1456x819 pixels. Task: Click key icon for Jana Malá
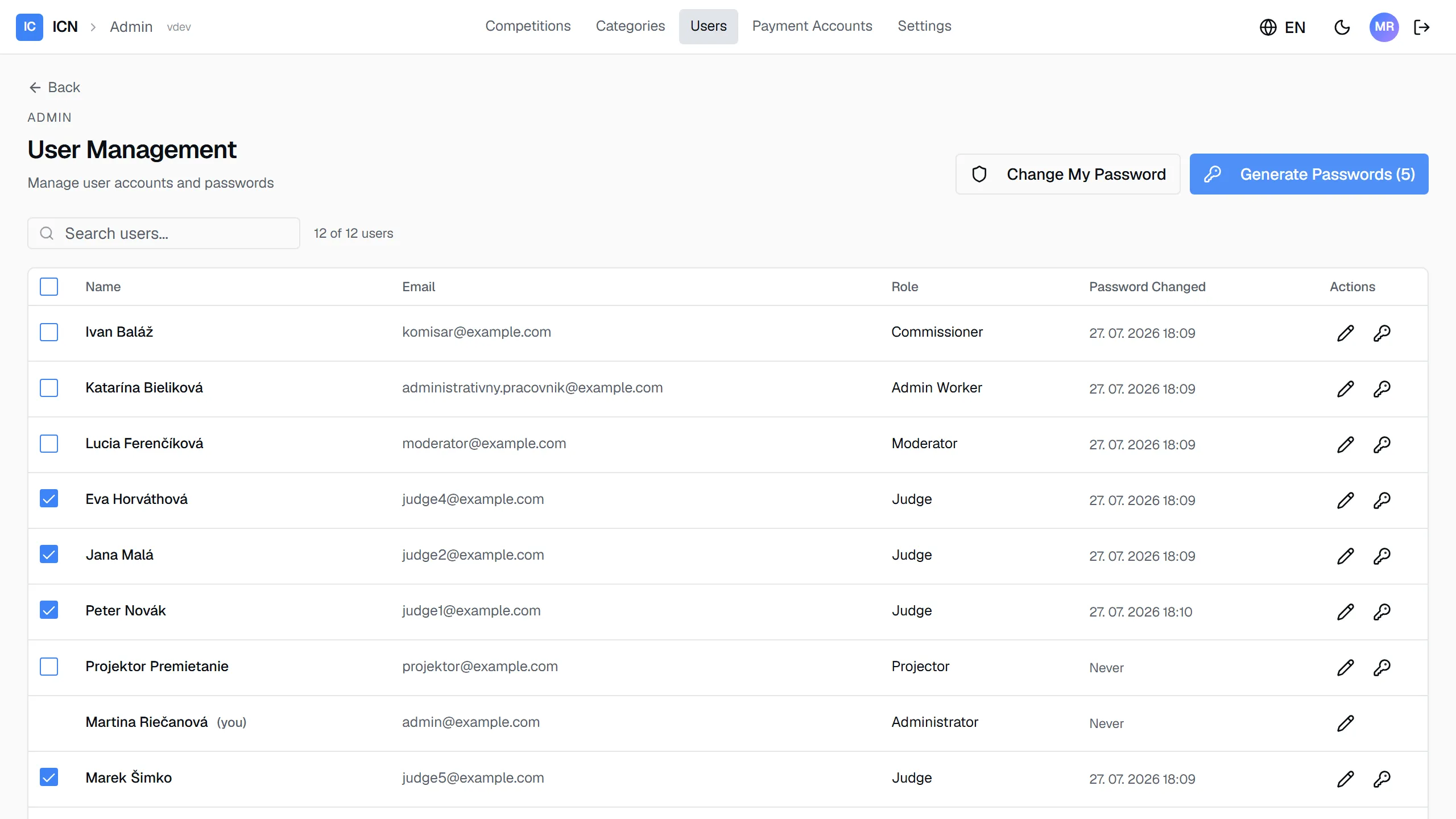[1382, 556]
